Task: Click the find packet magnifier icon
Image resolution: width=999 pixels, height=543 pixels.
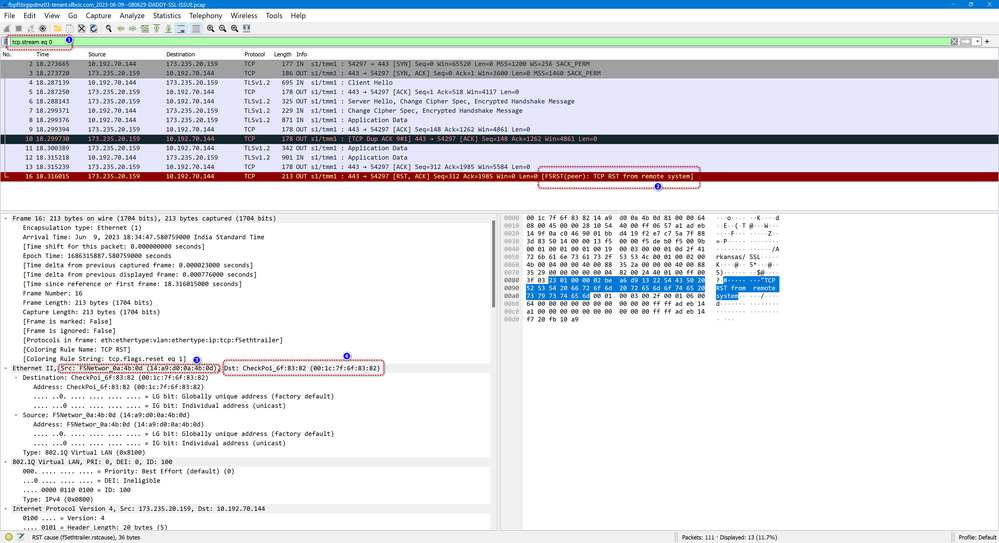Action: point(108,29)
